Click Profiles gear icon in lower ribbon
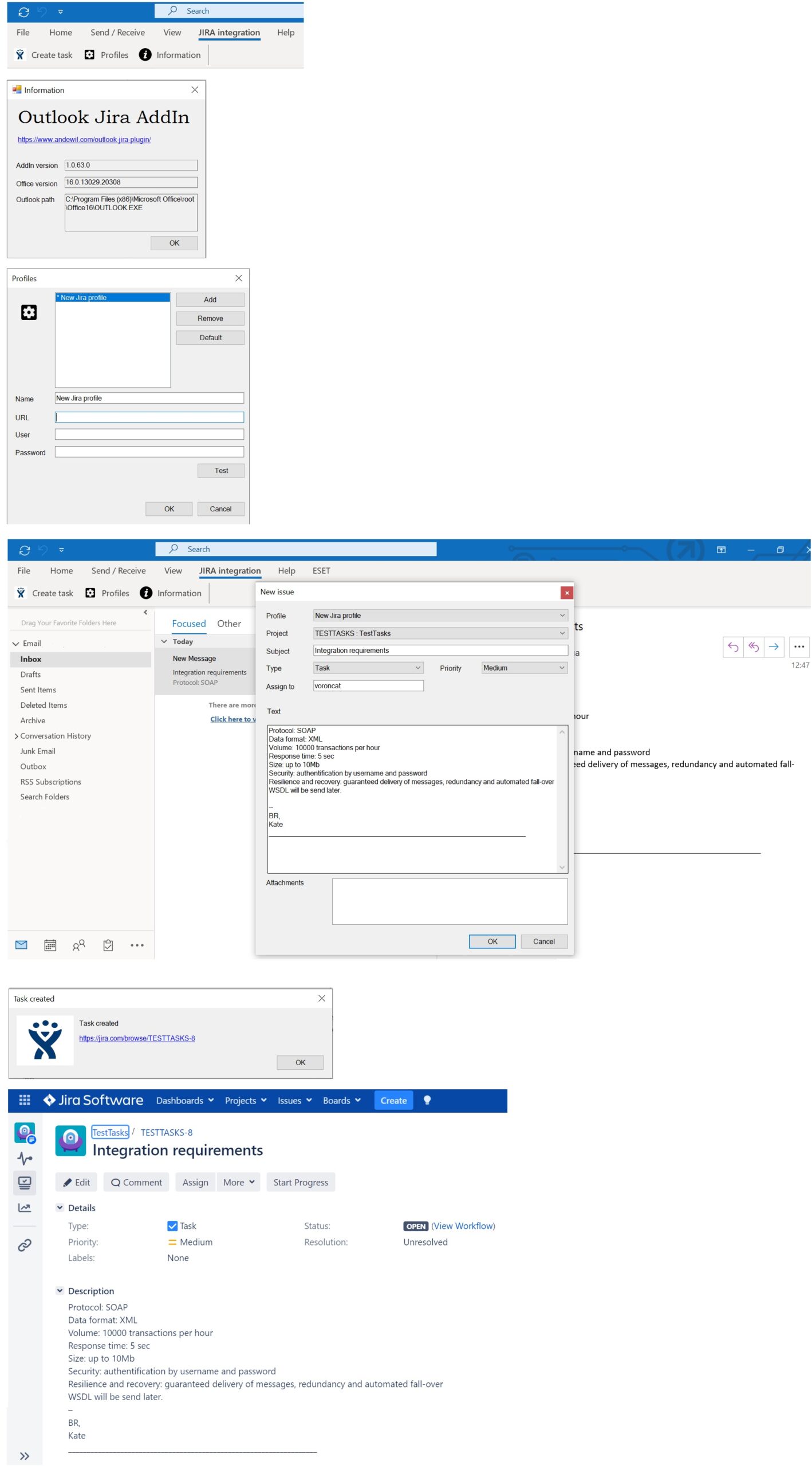The height and width of the screenshot is (1466, 812). (x=90, y=593)
